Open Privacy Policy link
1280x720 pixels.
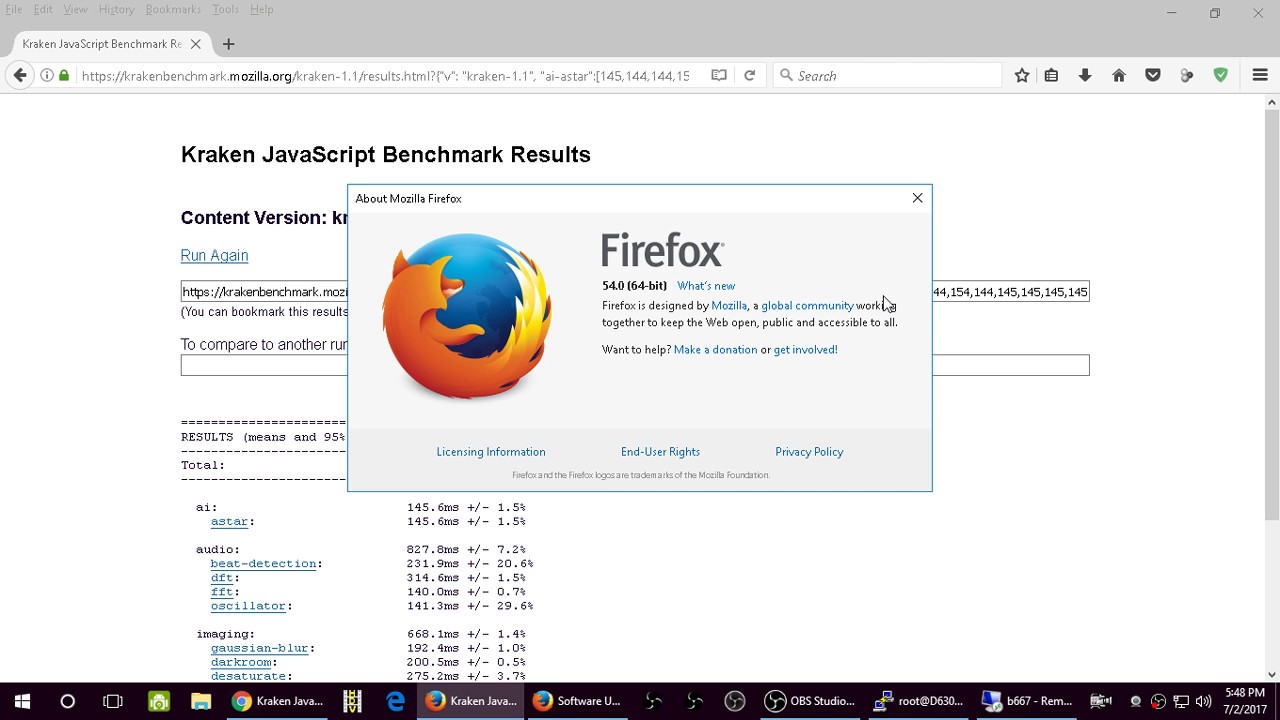coord(809,452)
